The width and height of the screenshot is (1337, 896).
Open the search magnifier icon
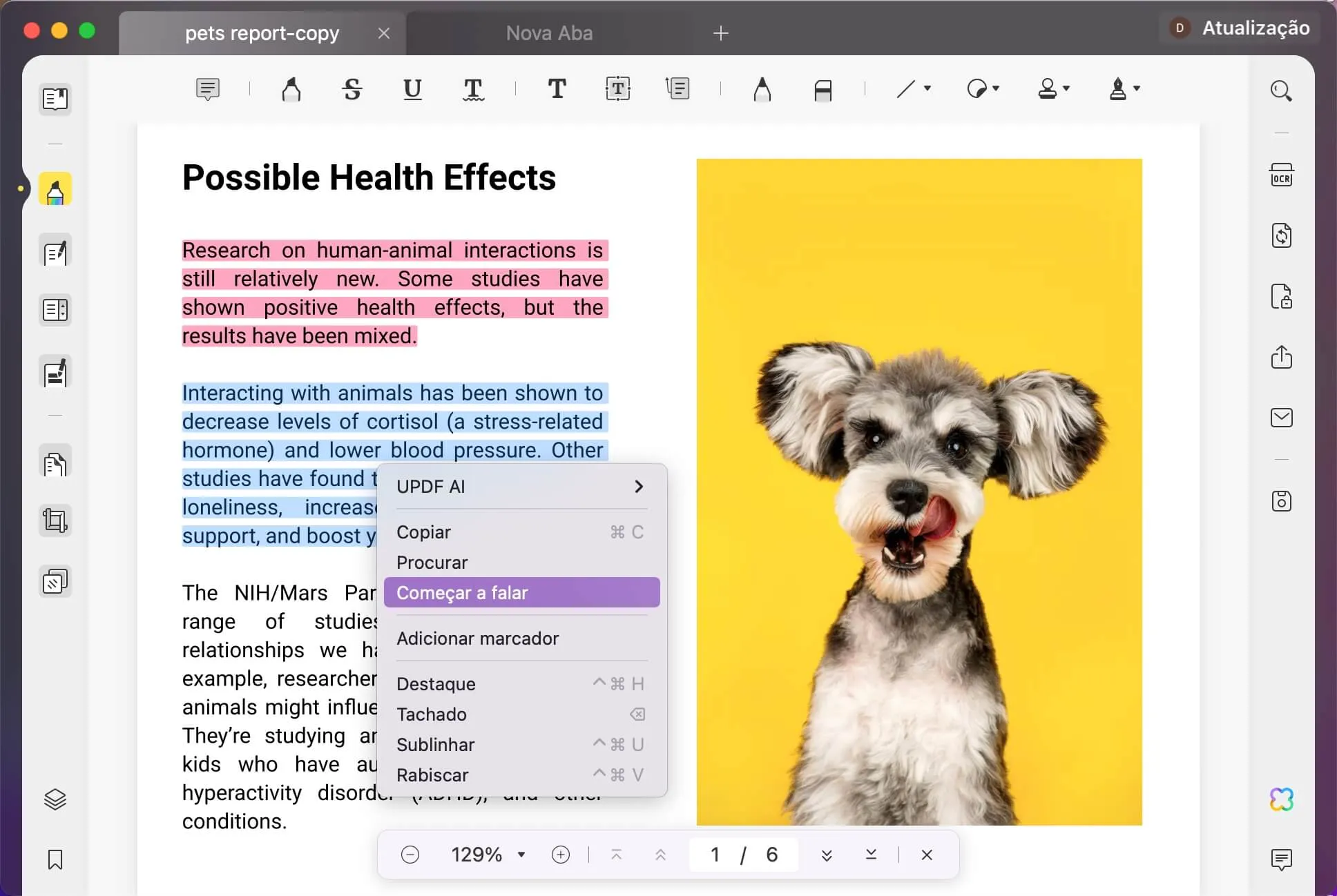(x=1281, y=90)
